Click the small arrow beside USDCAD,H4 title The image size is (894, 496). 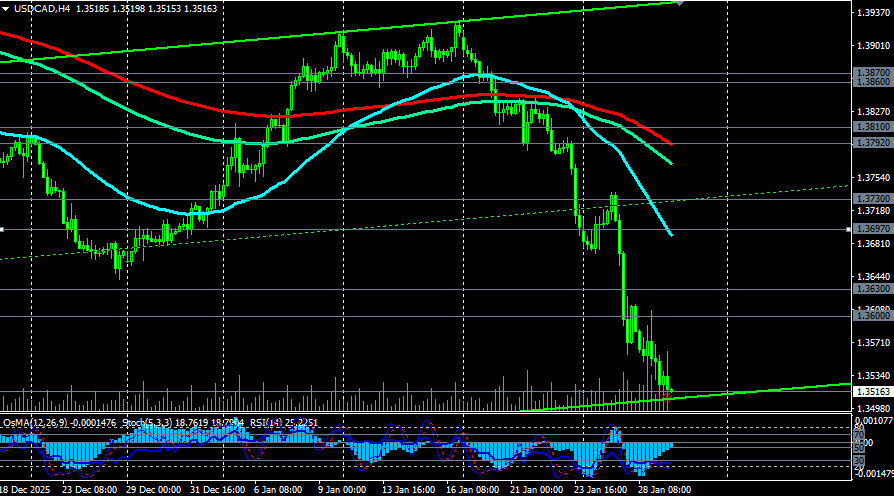click(7, 8)
